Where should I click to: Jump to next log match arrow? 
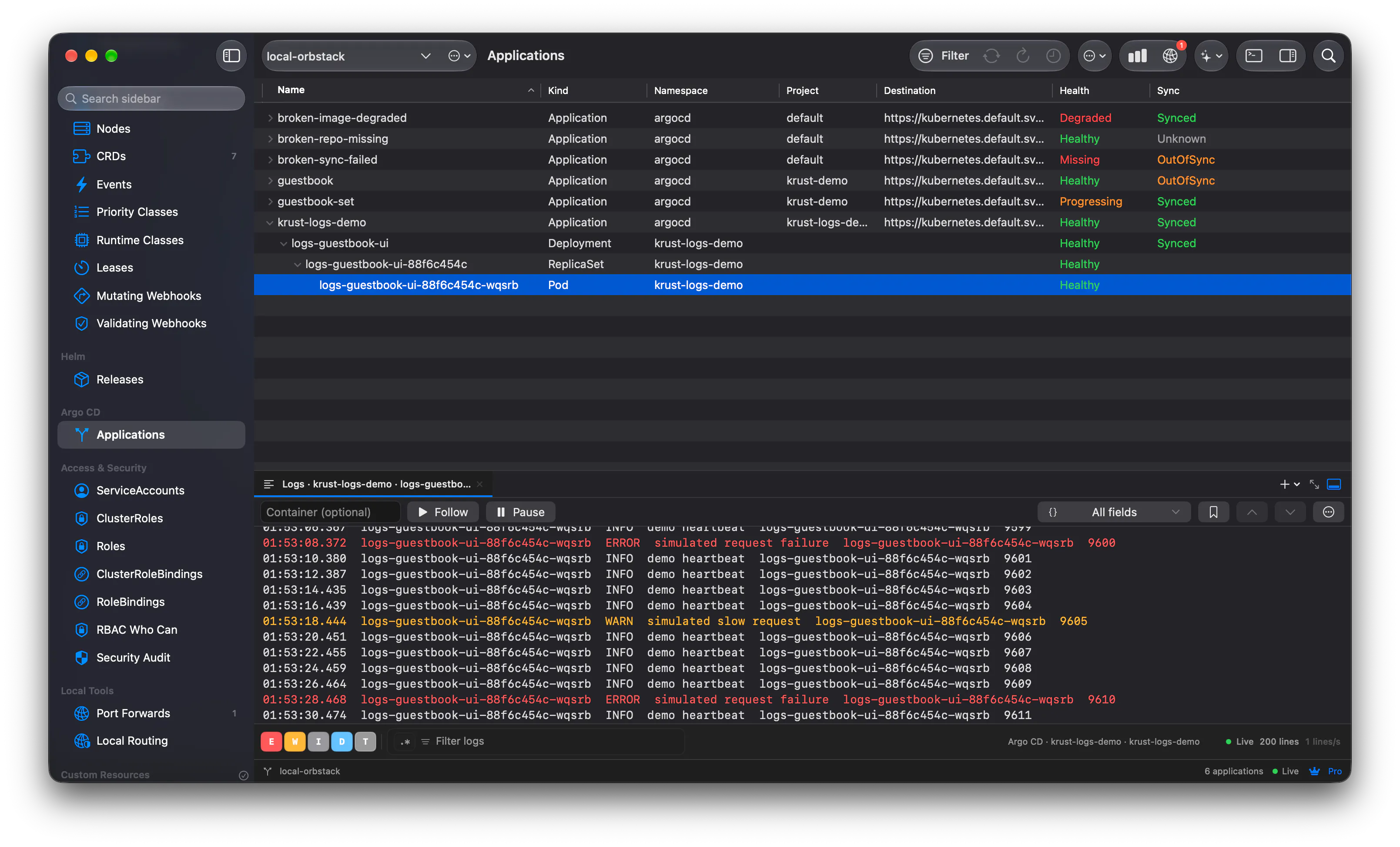(1290, 511)
